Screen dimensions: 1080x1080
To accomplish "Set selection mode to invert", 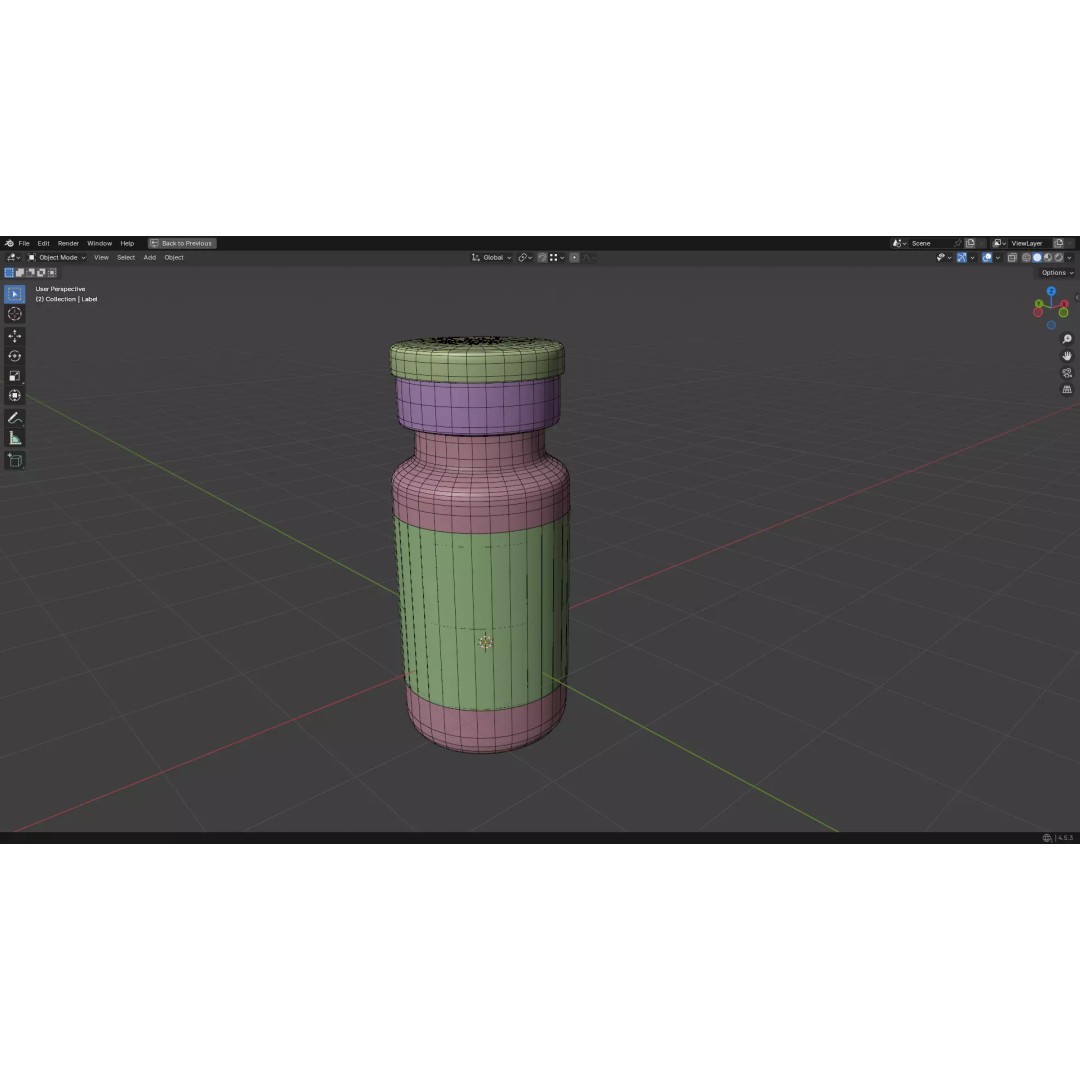I will pos(41,273).
